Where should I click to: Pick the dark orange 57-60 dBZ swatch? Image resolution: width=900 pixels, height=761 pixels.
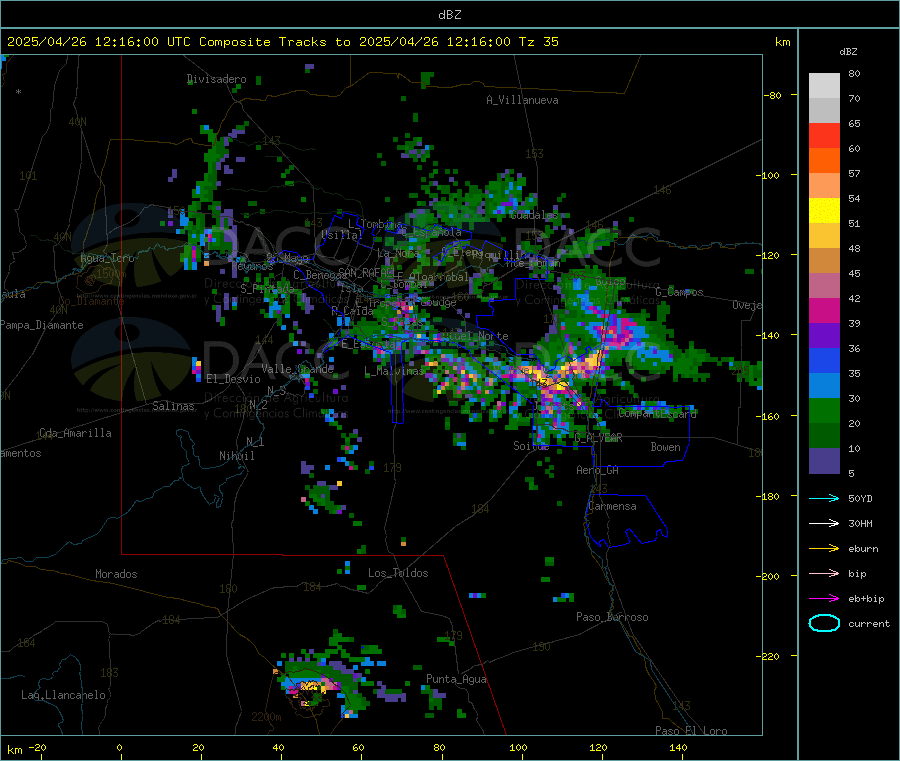point(824,161)
